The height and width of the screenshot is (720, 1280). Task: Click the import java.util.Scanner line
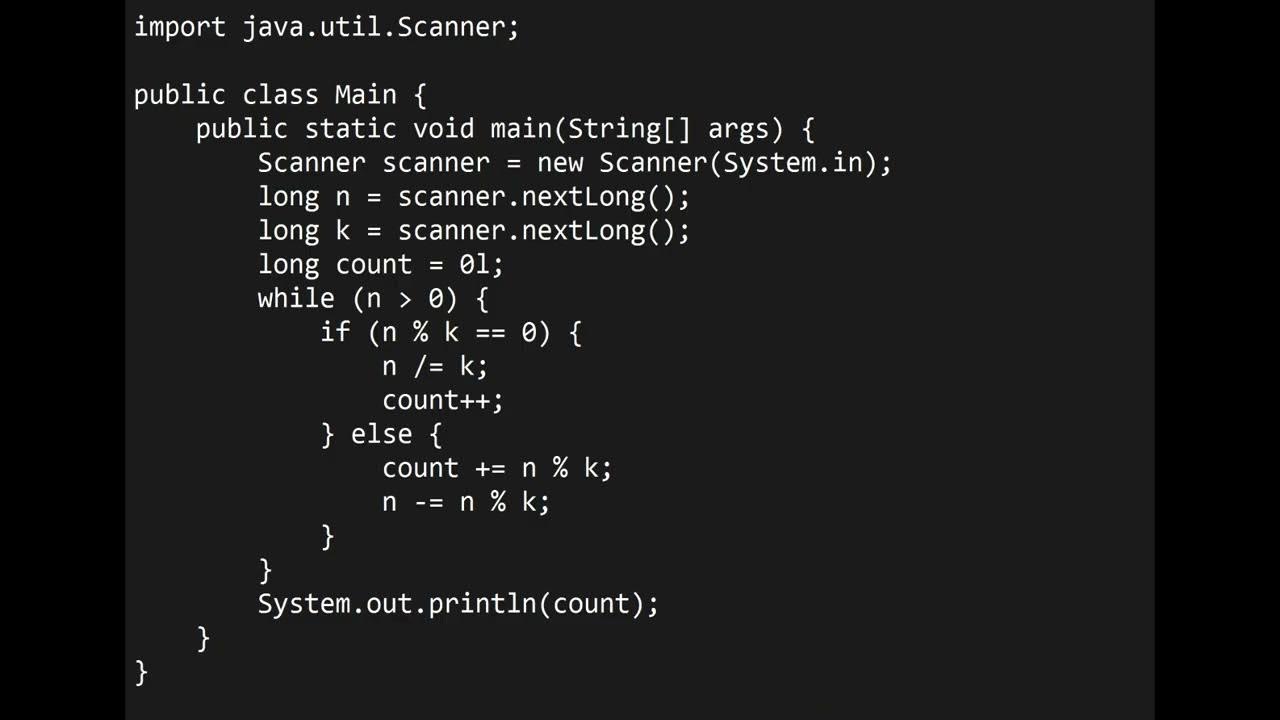tap(326, 27)
